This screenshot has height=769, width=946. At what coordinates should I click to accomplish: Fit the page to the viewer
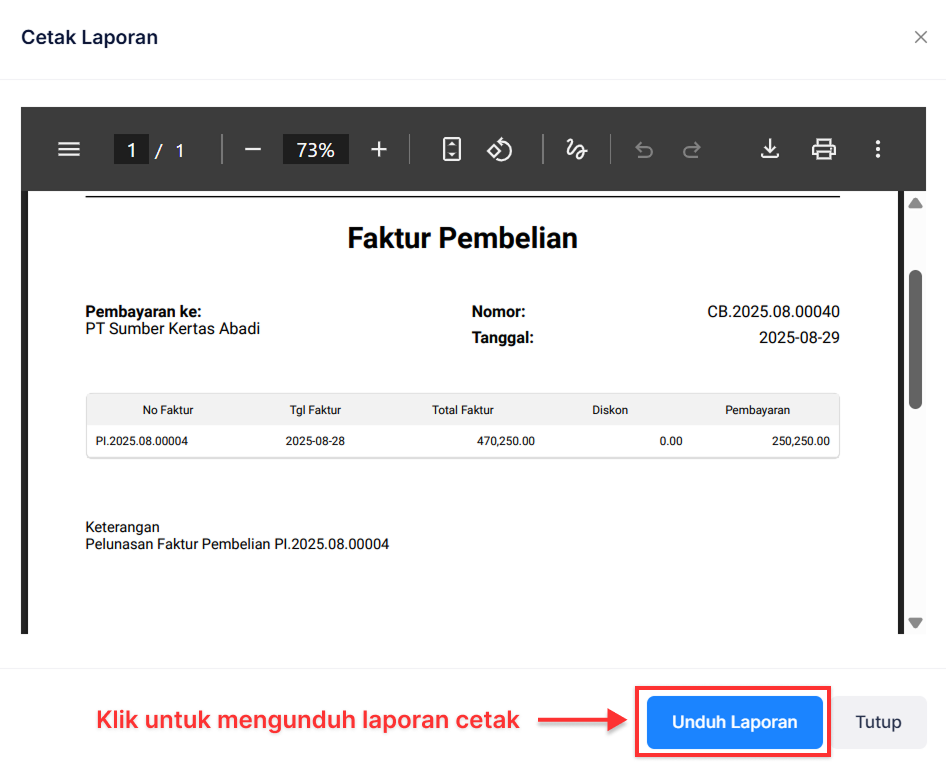click(x=451, y=148)
